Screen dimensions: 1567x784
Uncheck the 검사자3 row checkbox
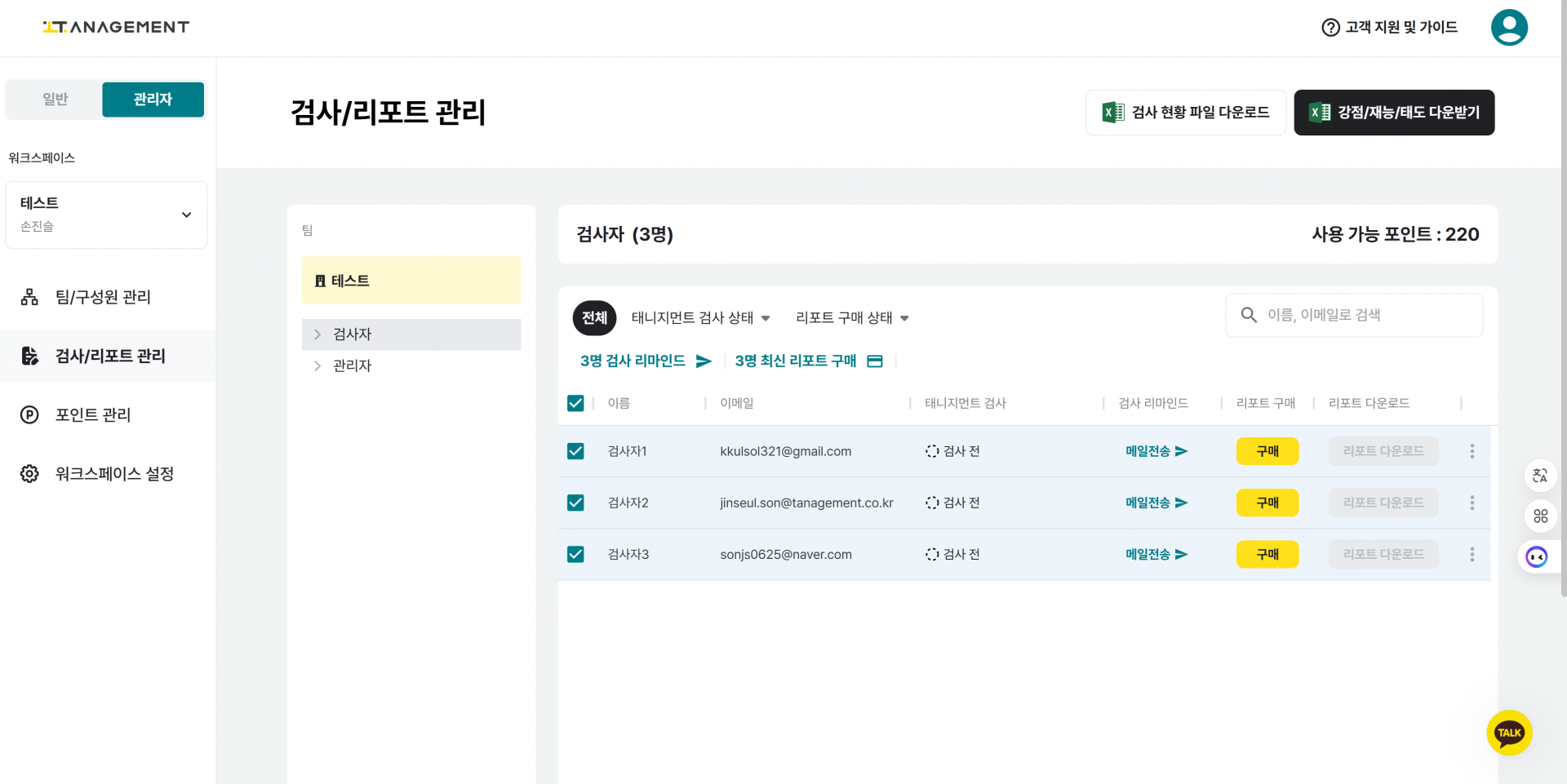575,555
